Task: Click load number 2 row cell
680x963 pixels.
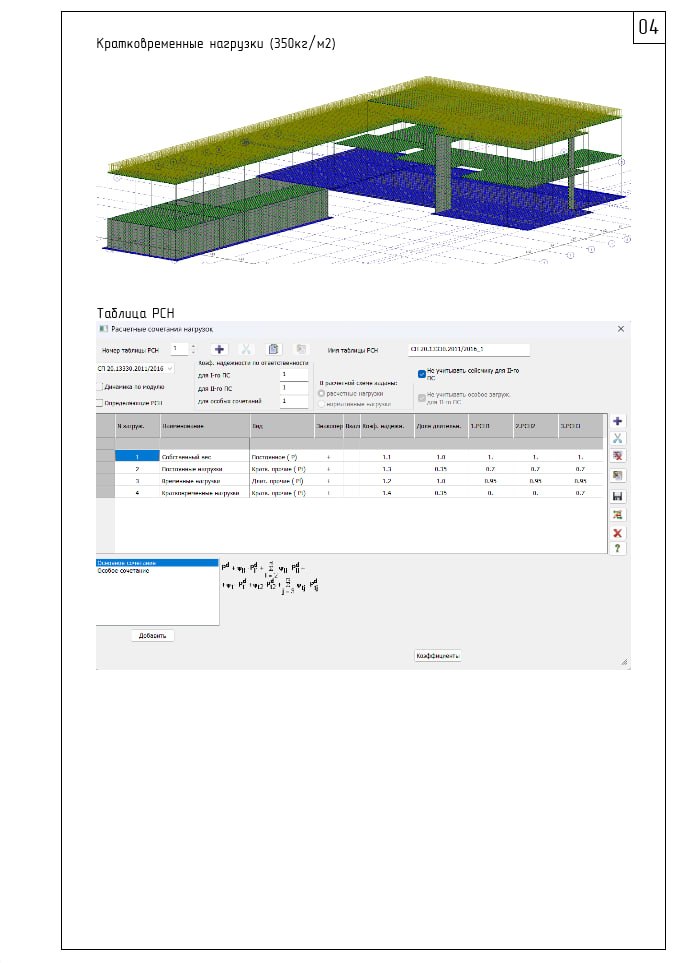Action: (x=137, y=469)
